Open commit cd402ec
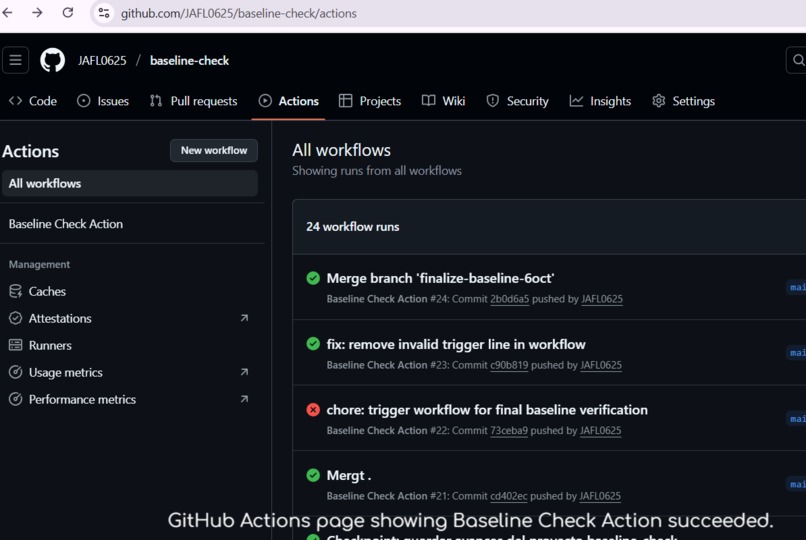Viewport: 806px width, 540px height. tap(508, 496)
